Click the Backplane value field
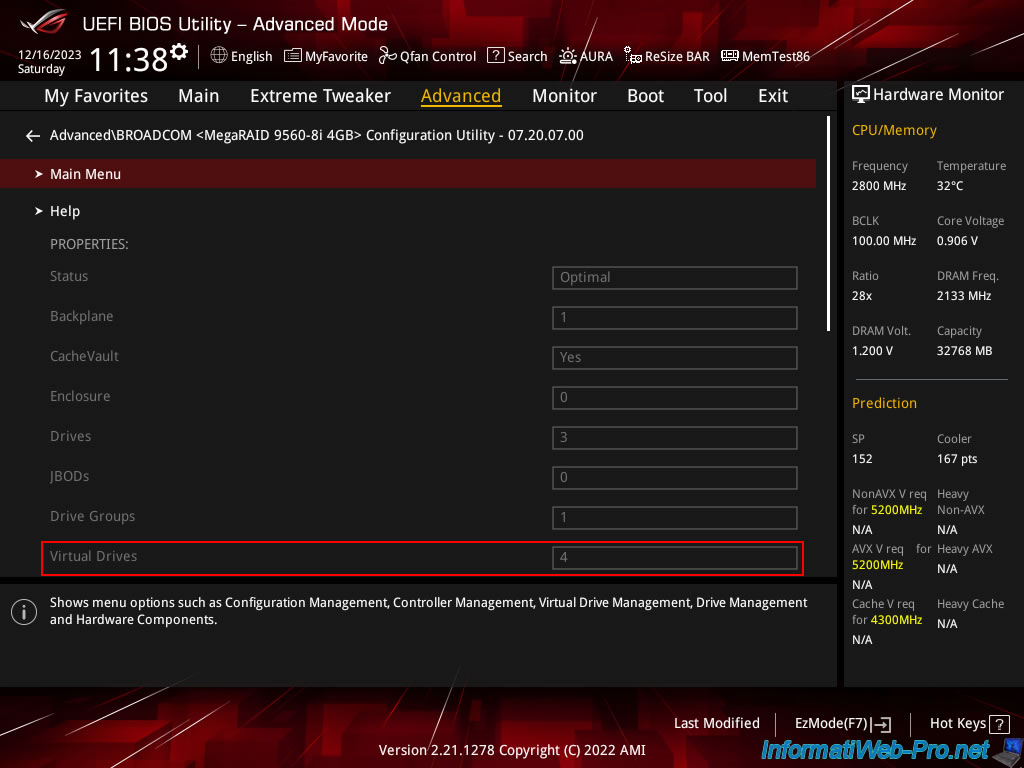The width and height of the screenshot is (1024, 768). [x=675, y=318]
